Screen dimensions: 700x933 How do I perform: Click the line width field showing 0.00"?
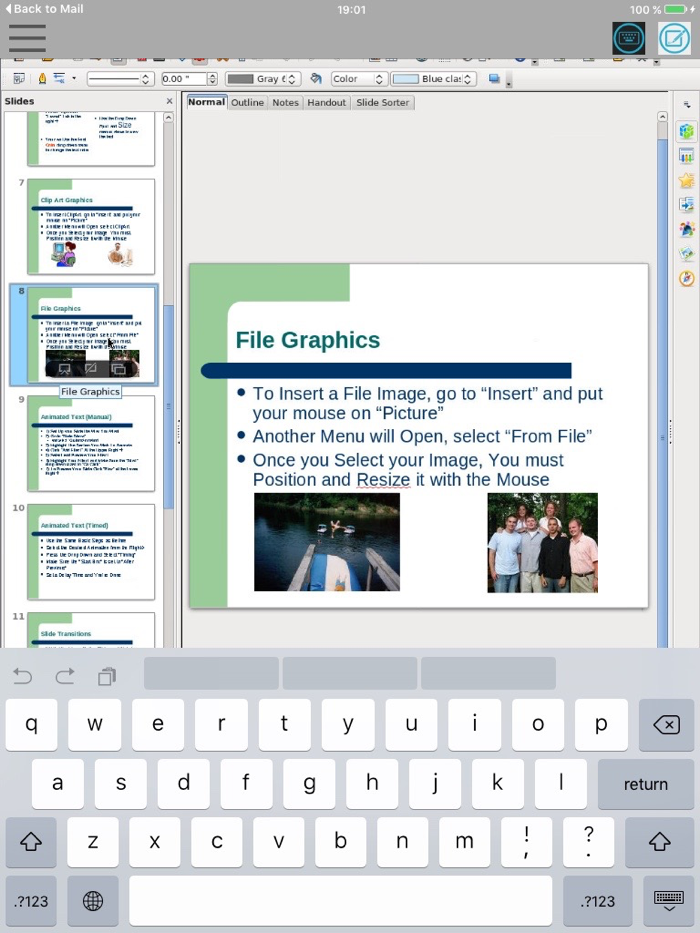(183, 79)
